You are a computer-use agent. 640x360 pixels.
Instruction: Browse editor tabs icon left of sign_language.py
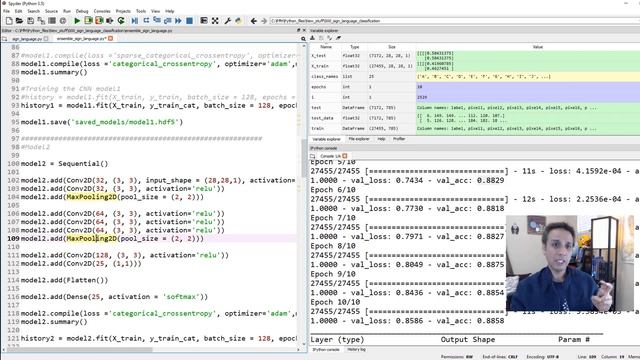tap(4, 39)
